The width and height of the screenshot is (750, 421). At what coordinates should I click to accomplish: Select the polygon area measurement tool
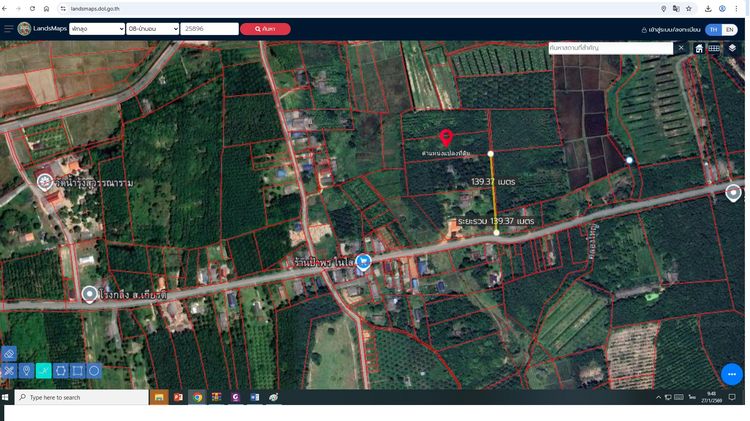(60, 371)
